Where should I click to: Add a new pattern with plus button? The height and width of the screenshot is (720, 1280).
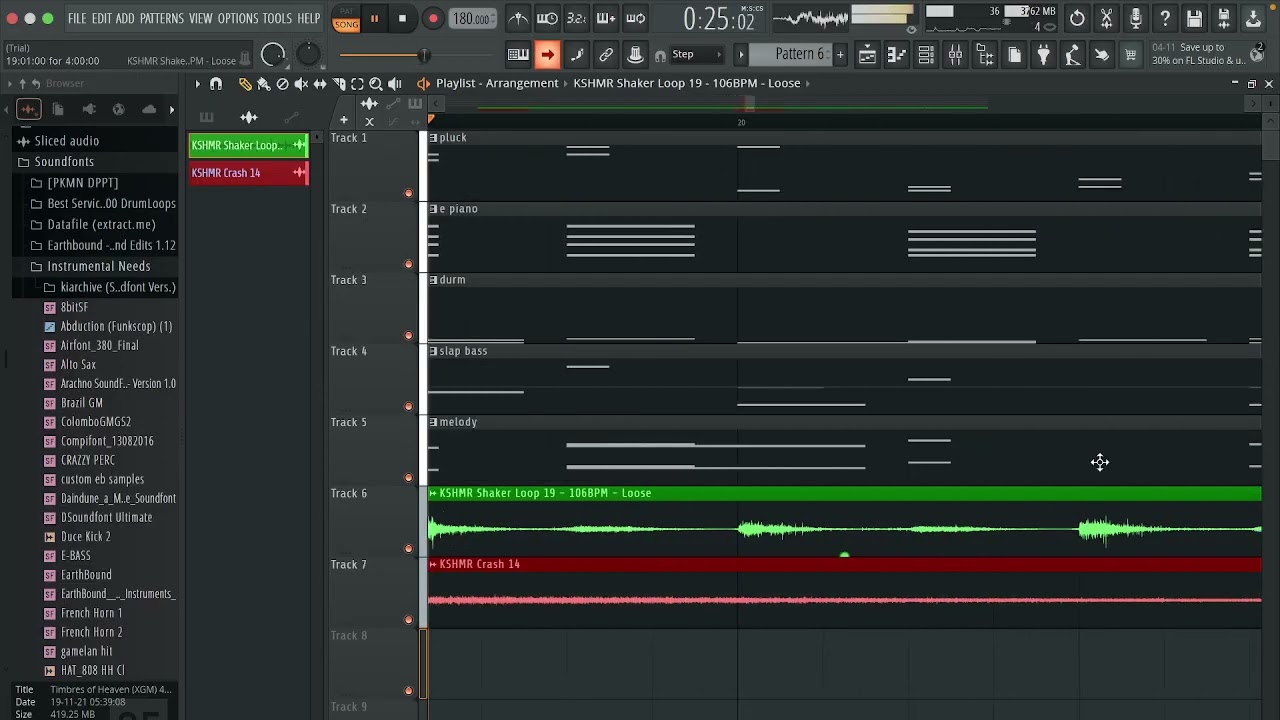click(x=841, y=55)
